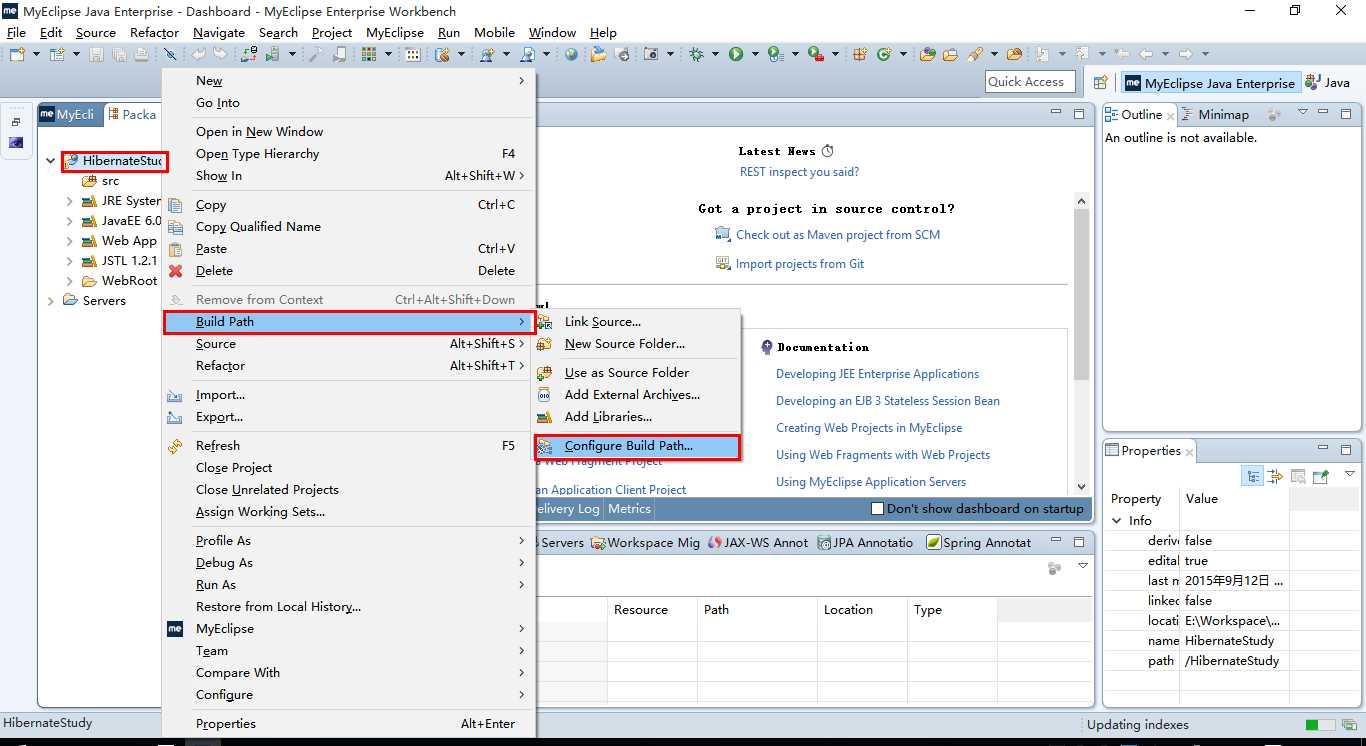Select Add External Archives entry

click(632, 395)
